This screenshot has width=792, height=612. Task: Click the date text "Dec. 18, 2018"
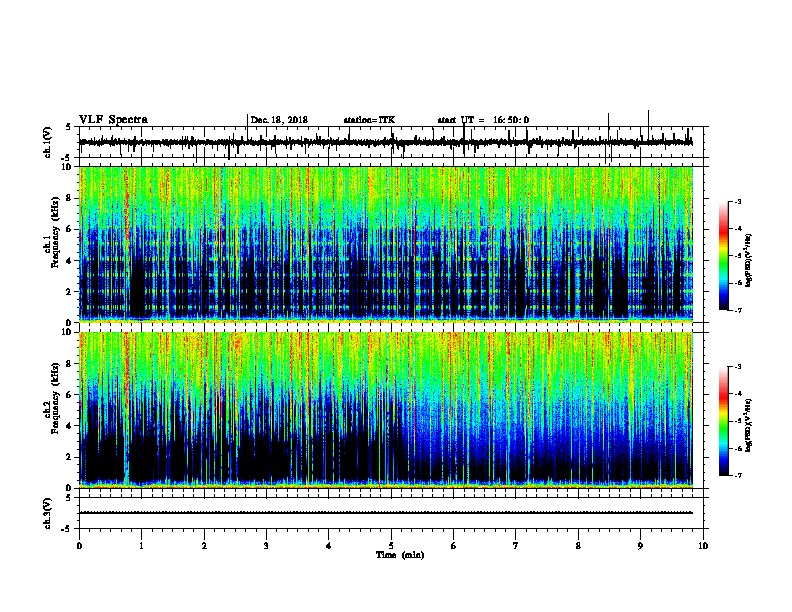click(279, 120)
